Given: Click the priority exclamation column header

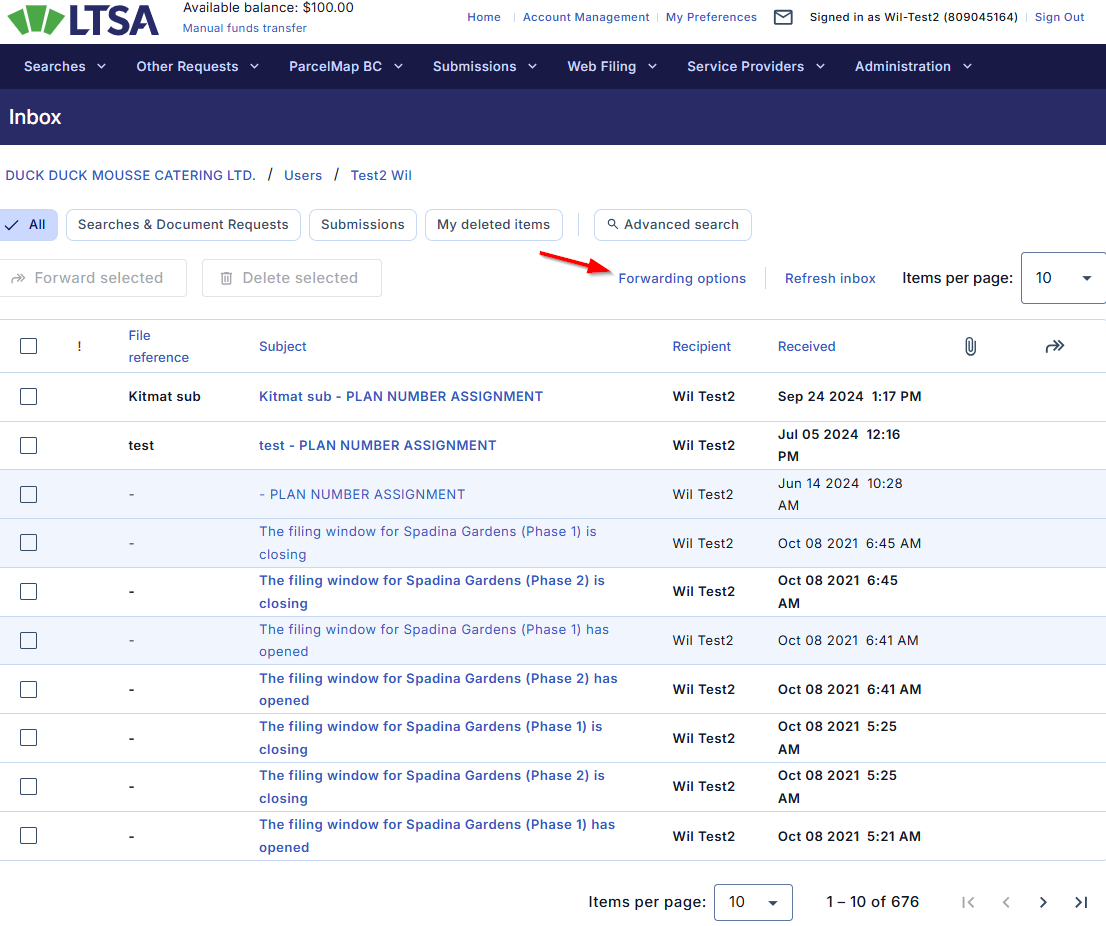Looking at the screenshot, I should (x=79, y=347).
